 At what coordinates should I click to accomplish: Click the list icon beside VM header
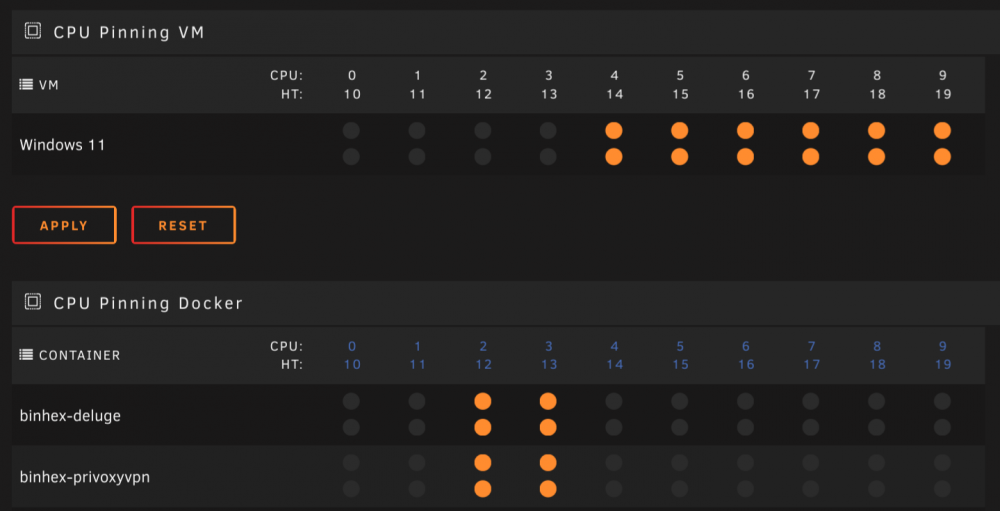(x=26, y=84)
